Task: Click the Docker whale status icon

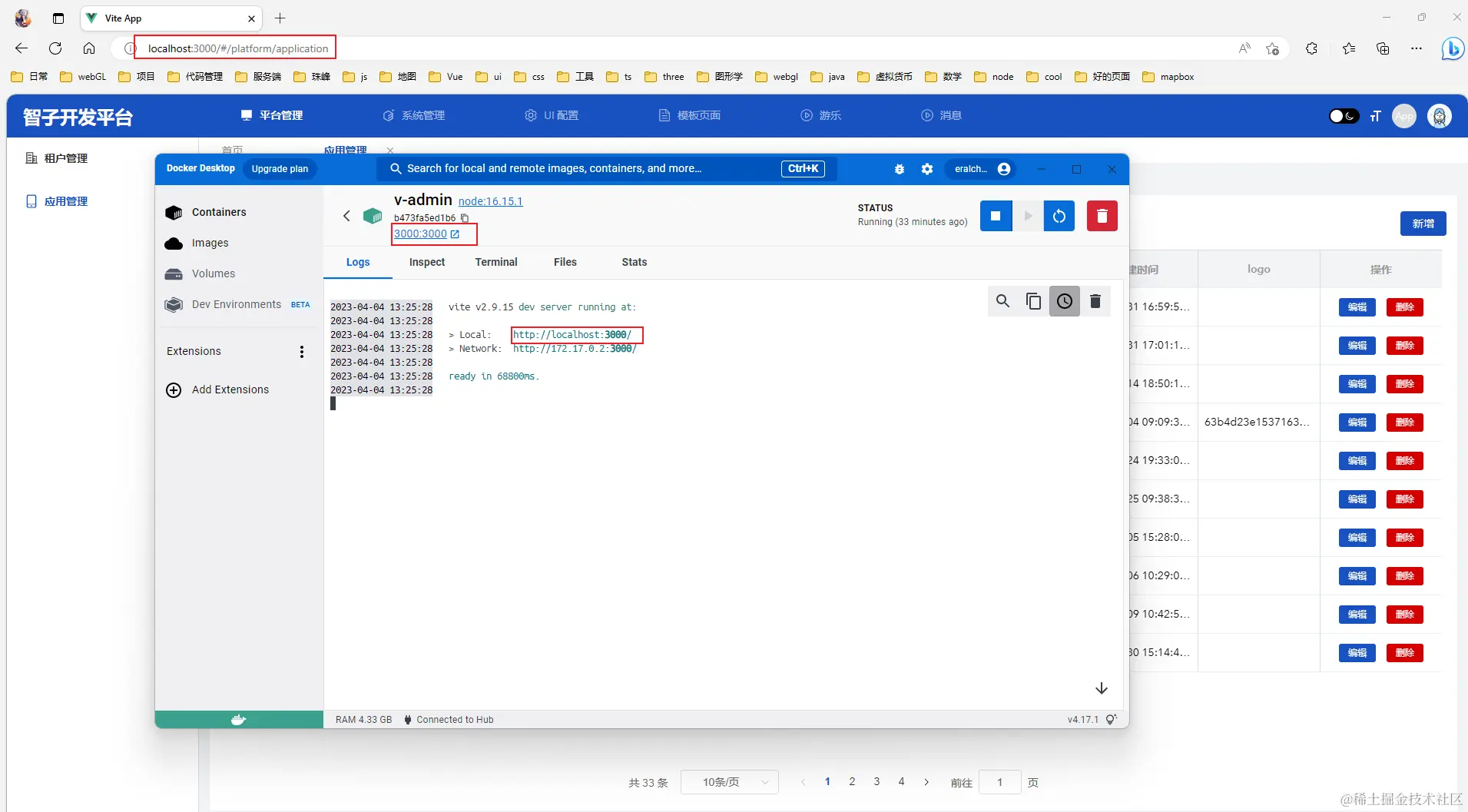Action: click(239, 720)
